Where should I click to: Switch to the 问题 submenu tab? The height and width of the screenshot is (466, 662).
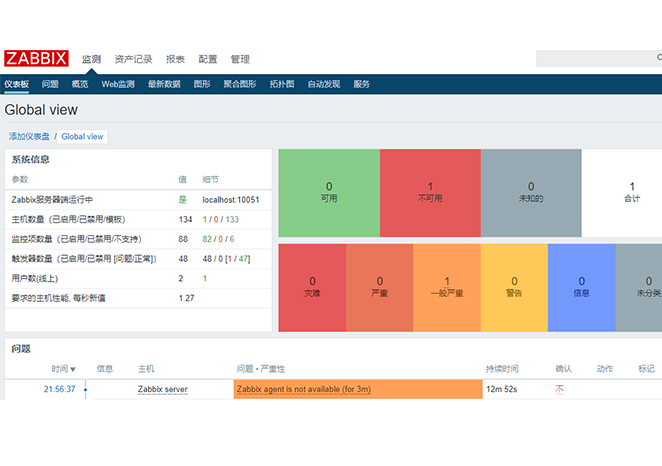(50, 84)
